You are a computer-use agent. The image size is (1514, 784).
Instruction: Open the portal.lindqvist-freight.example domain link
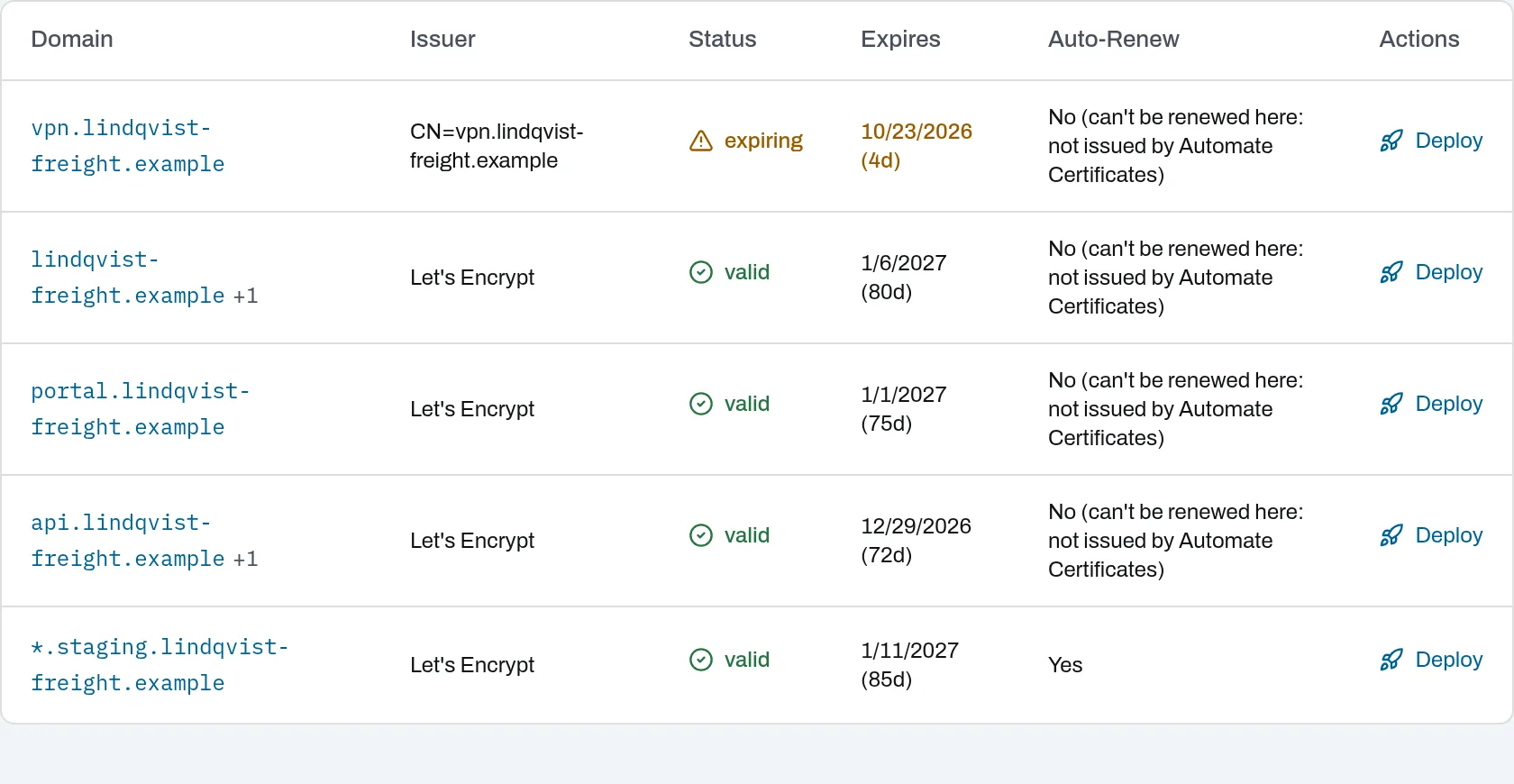pos(141,409)
